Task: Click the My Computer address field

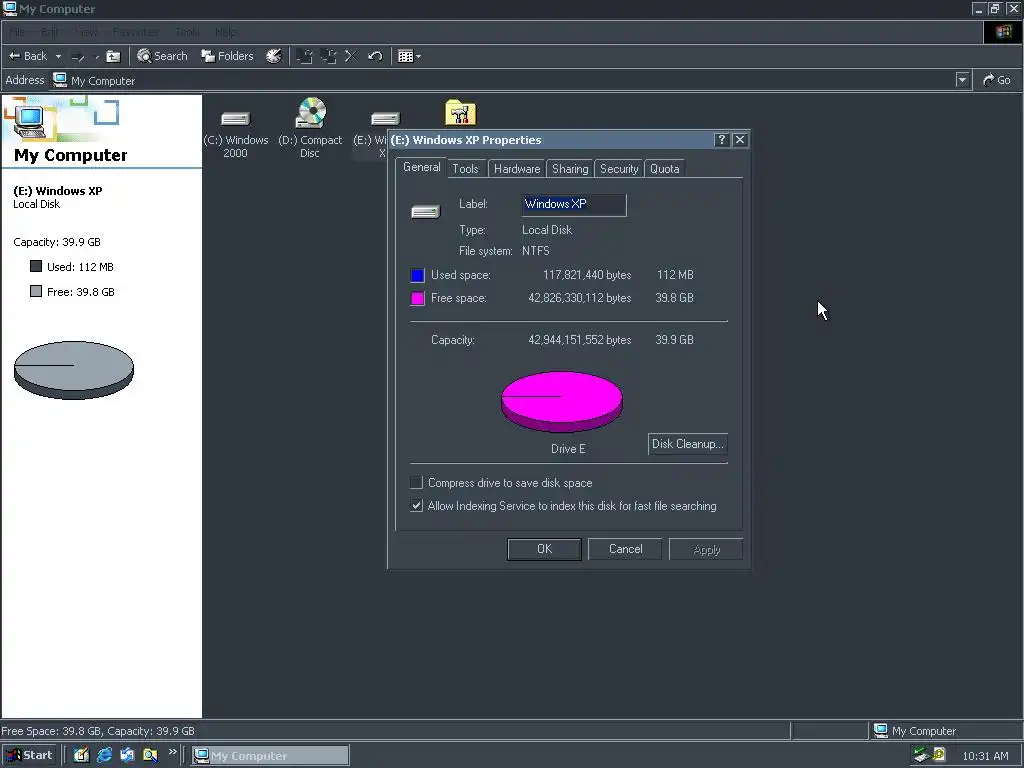Action: tap(503, 80)
